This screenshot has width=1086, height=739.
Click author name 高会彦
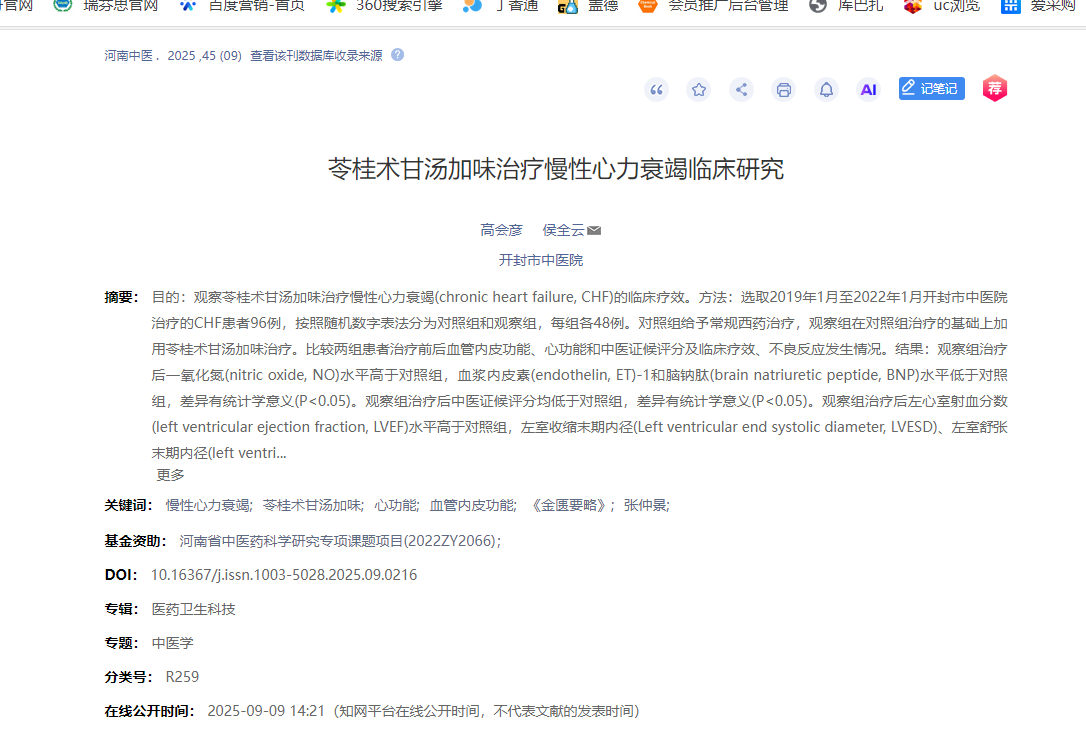(501, 229)
